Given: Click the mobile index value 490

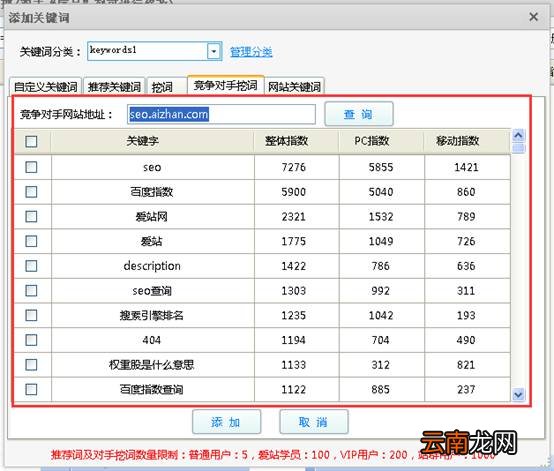Looking at the screenshot, I should [466, 340].
